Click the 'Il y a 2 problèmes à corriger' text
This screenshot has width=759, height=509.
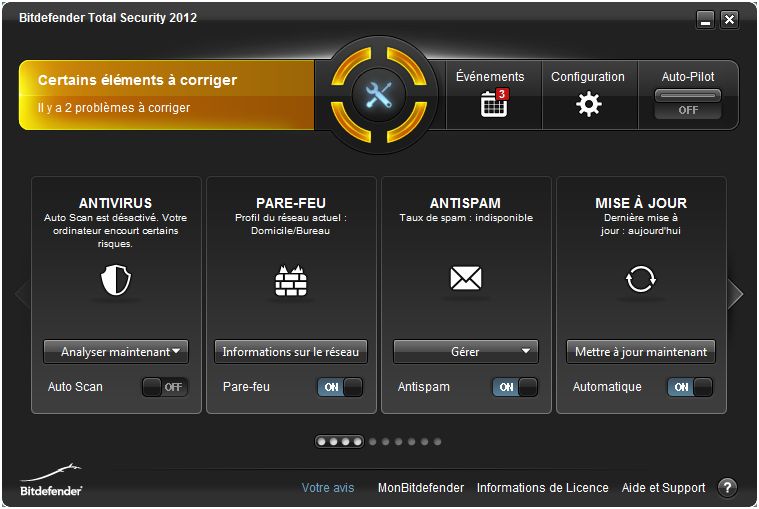pyautogui.click(x=114, y=107)
